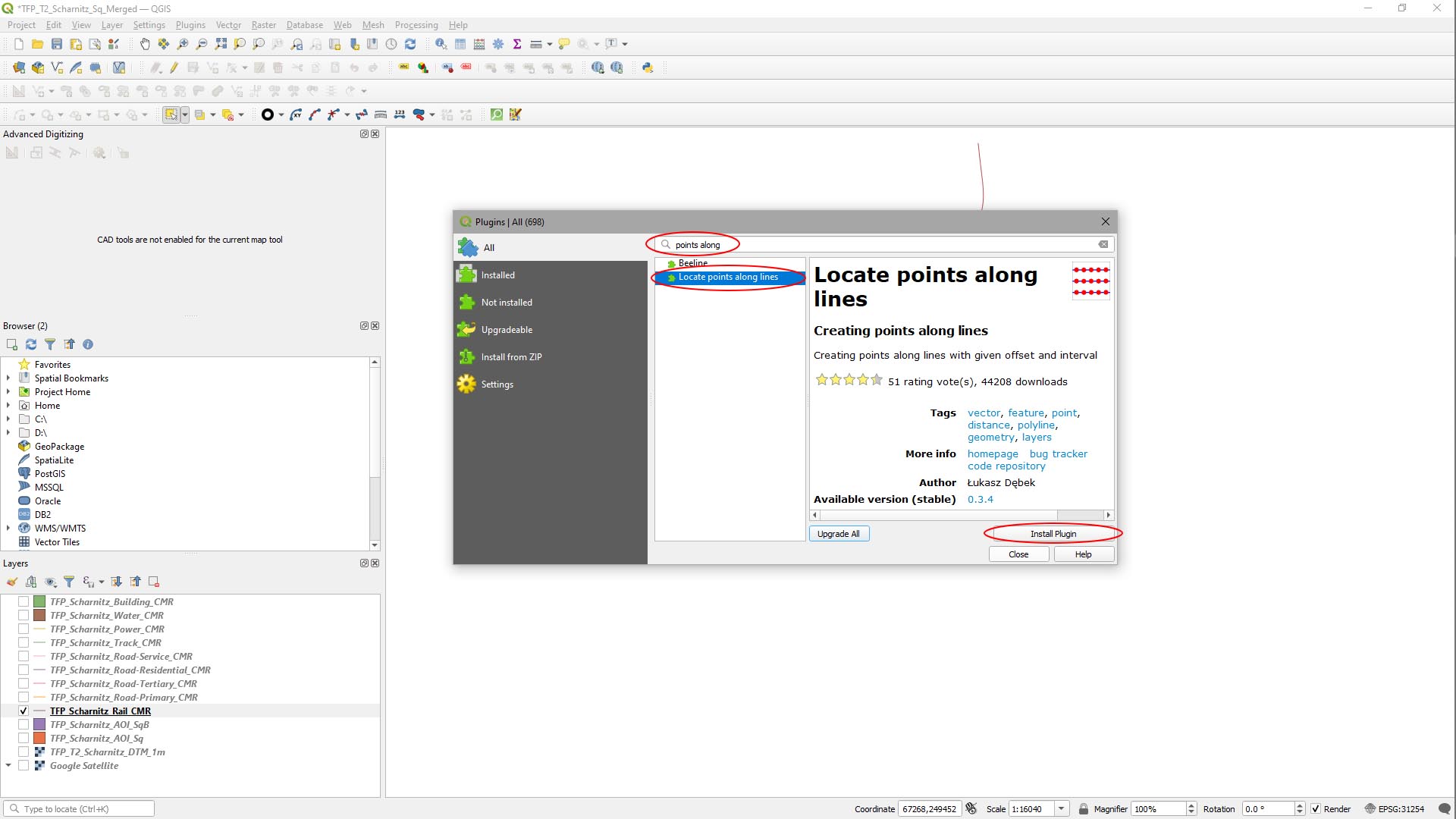Click the Close button in Plugins dialog
The image size is (1456, 819).
pyautogui.click(x=1018, y=554)
